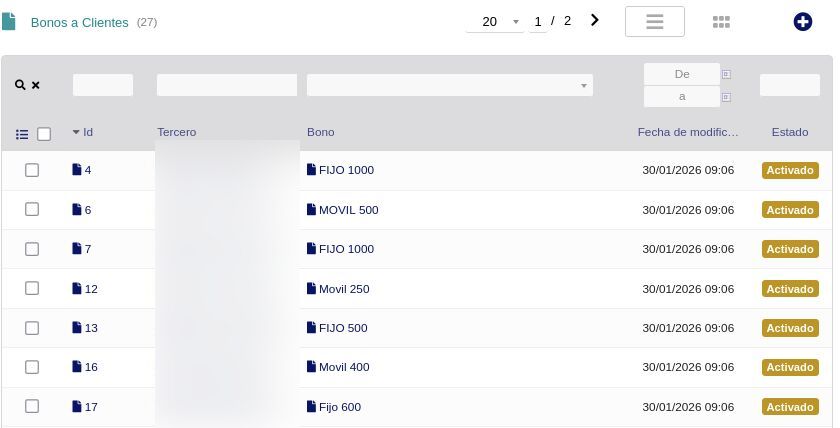
Task: Select the checkbox for row Id 6
Action: [32, 210]
